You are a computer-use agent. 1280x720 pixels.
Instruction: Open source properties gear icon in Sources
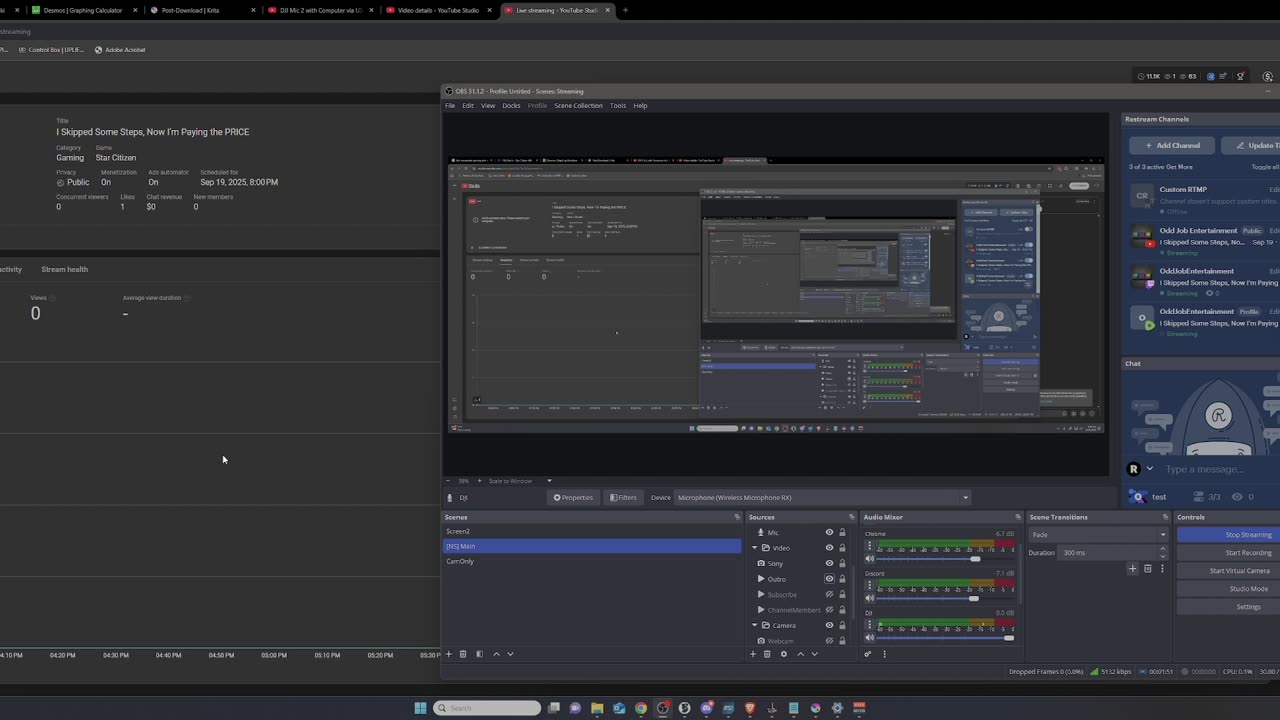coord(784,654)
